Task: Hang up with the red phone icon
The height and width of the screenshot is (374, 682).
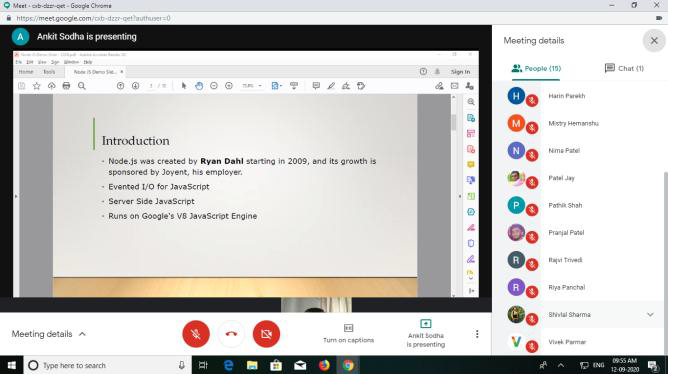Action: (x=231, y=334)
